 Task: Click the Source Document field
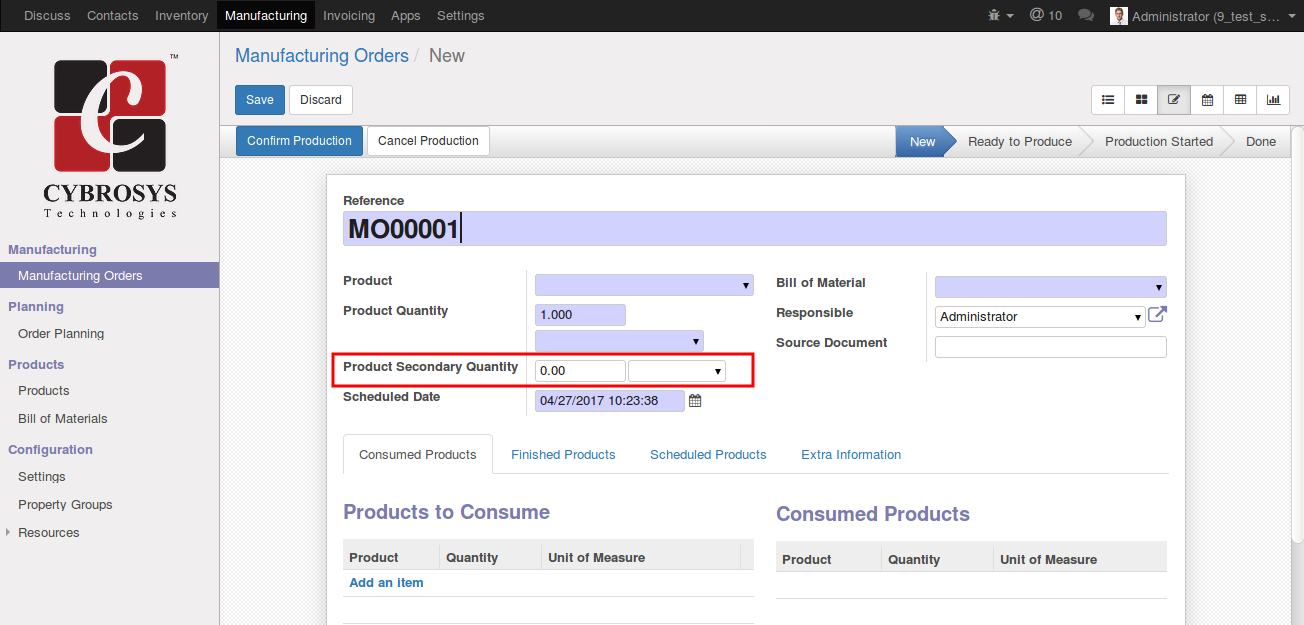click(1050, 347)
